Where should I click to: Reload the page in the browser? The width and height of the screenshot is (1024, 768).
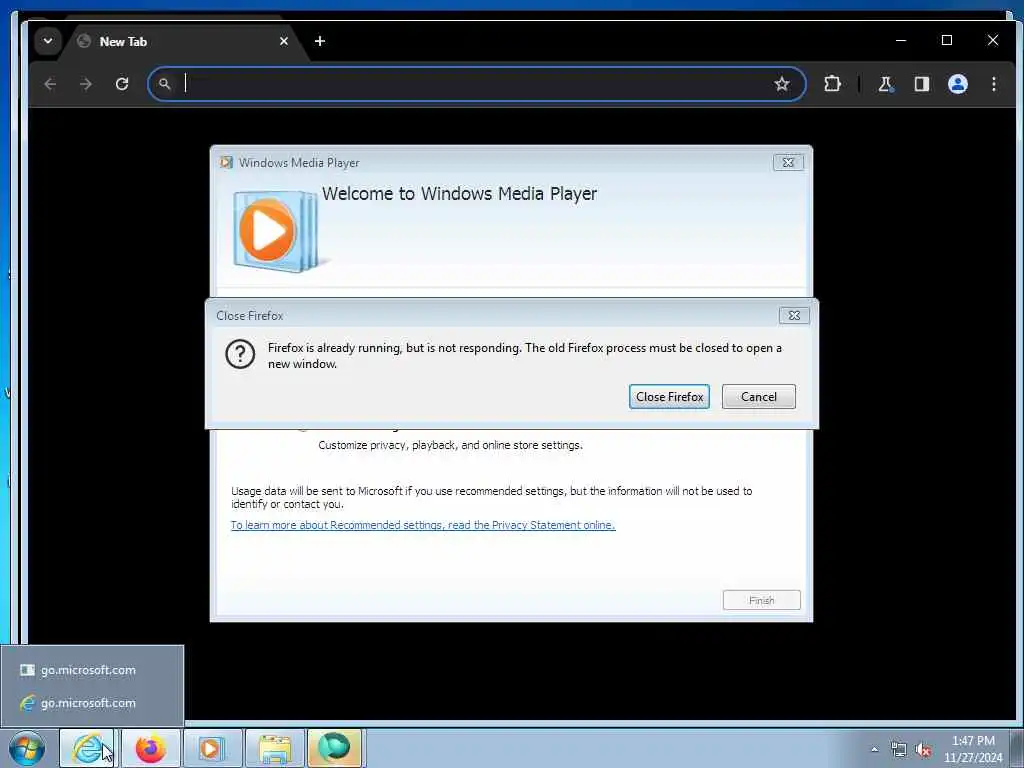[122, 84]
